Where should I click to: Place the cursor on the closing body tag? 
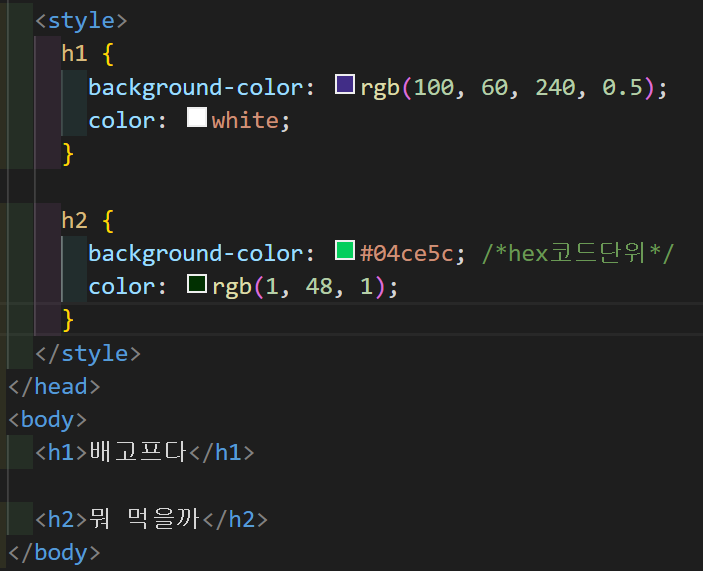[54, 553]
